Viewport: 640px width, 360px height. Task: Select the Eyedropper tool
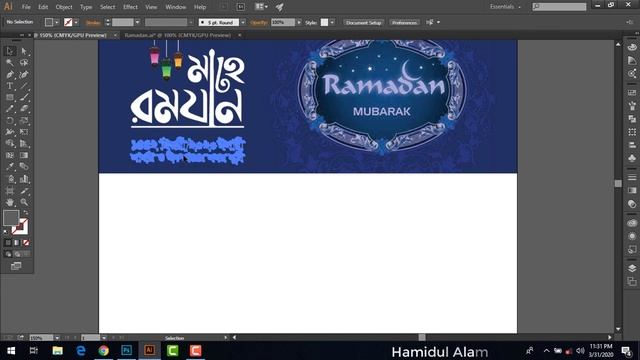(10, 167)
